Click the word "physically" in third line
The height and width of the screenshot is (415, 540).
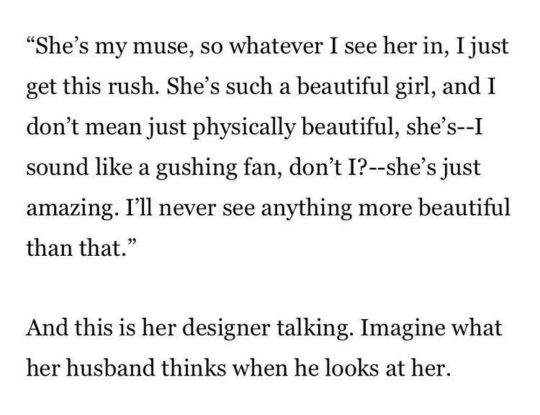coord(243,127)
